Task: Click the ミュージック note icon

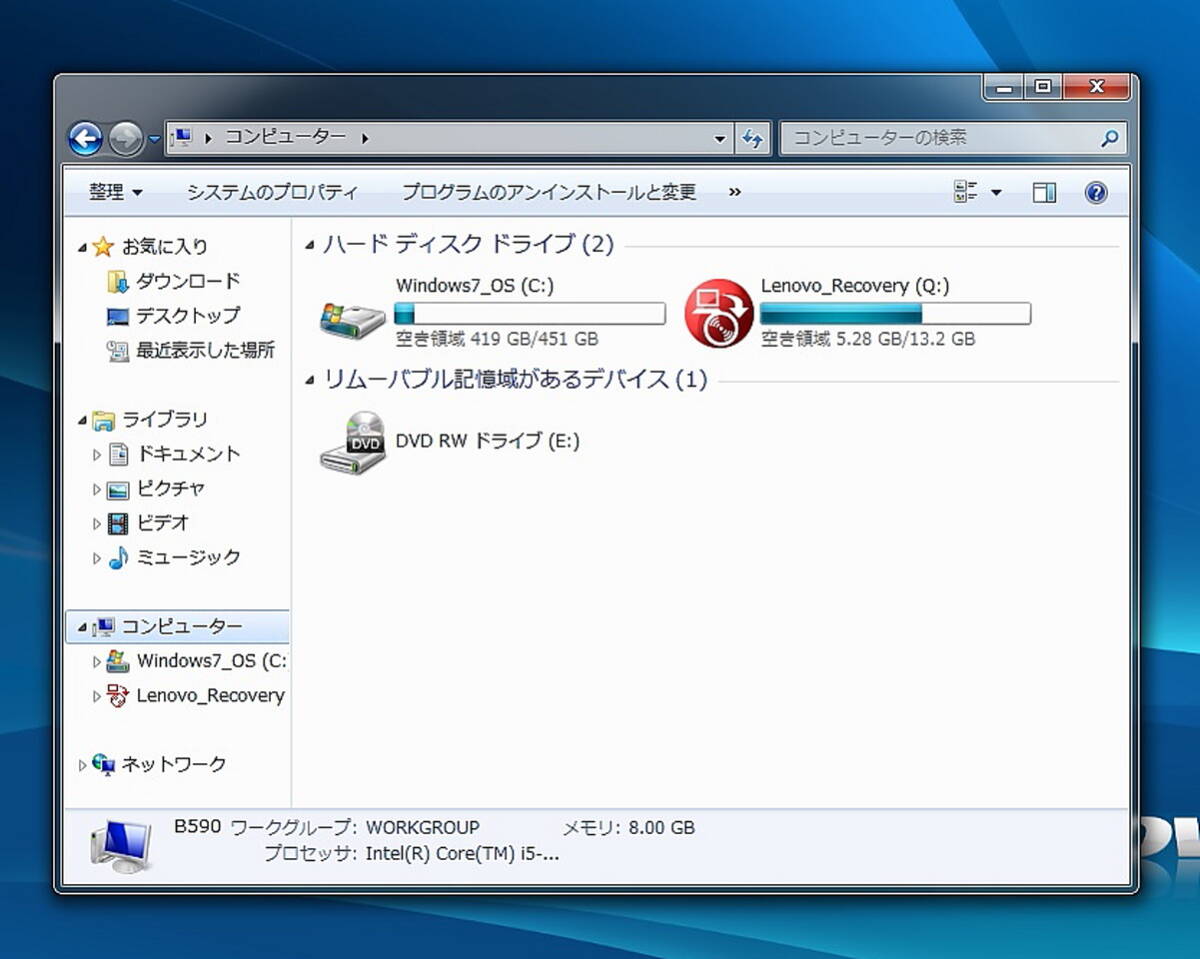Action: click(119, 558)
